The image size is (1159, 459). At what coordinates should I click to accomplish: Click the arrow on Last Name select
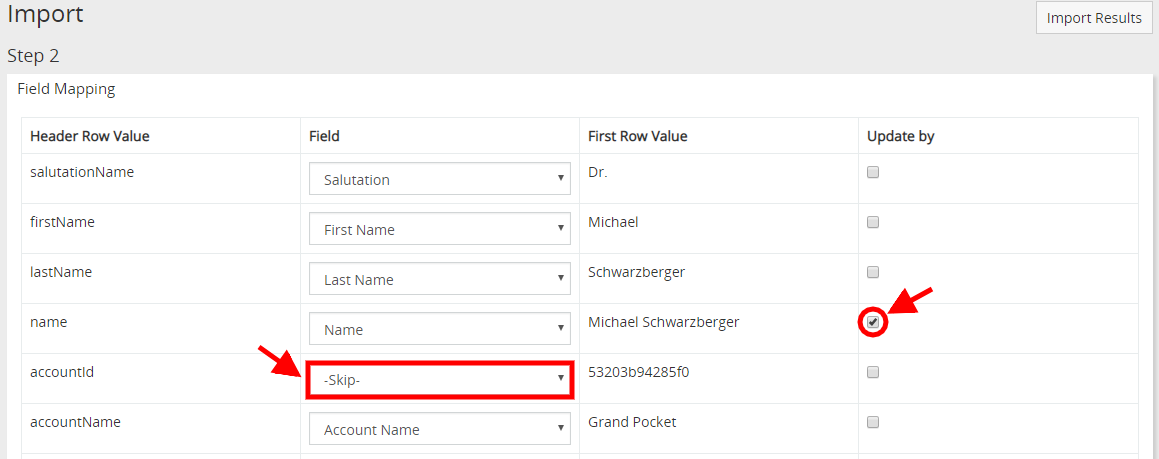[x=561, y=278]
